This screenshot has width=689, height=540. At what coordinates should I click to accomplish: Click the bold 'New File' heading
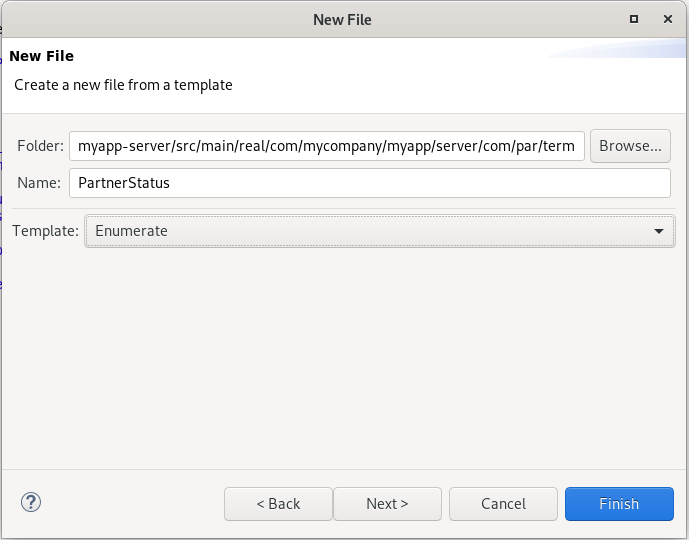[42, 56]
